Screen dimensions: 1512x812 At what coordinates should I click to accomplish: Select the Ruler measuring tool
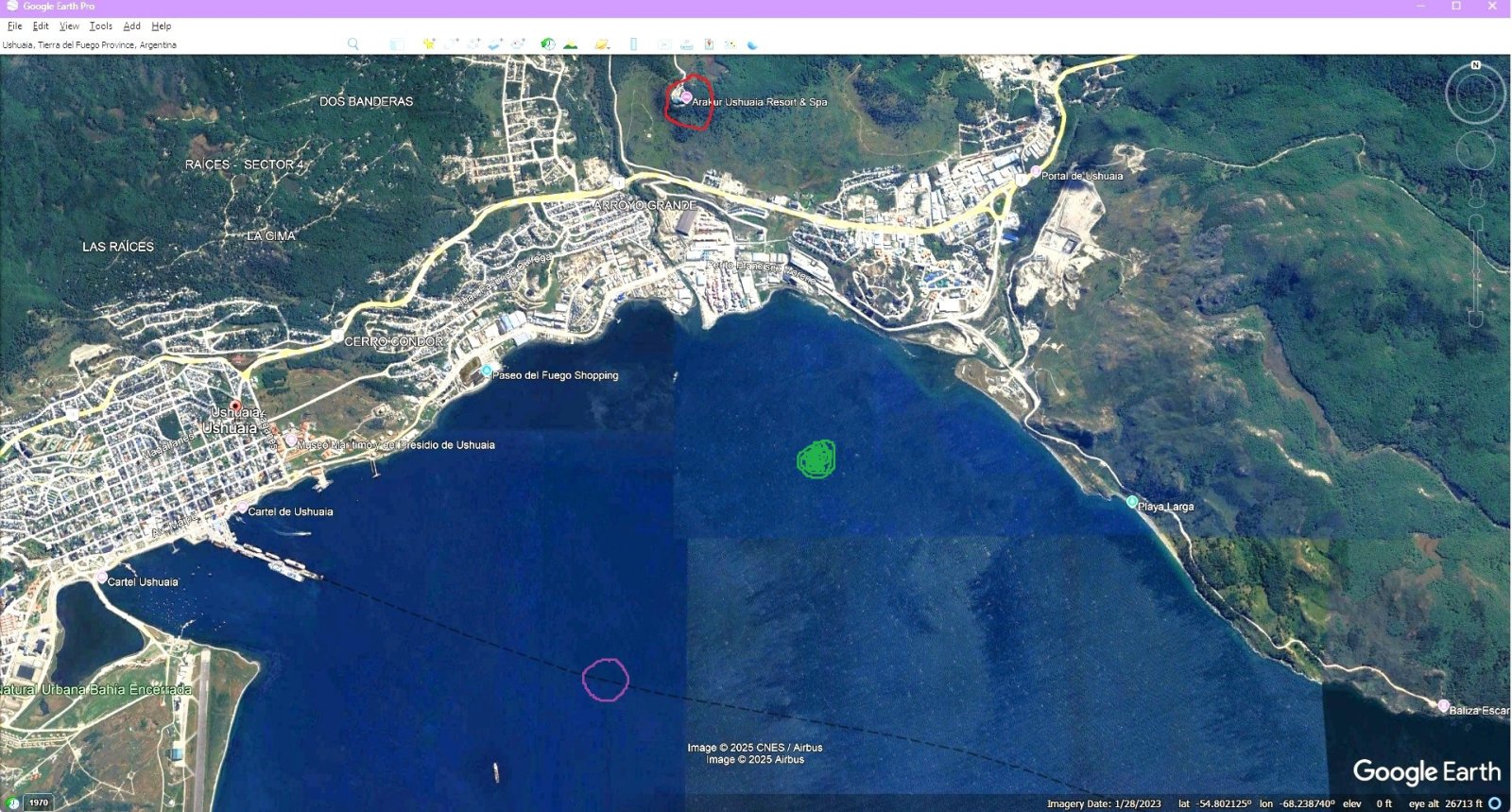[633, 44]
